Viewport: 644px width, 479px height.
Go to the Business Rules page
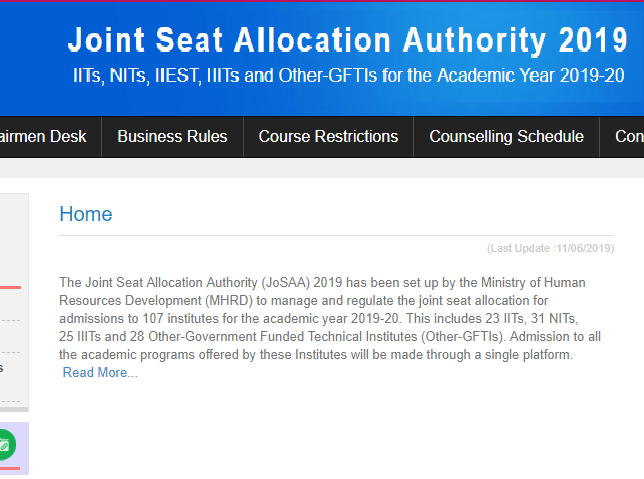pyautogui.click(x=172, y=137)
